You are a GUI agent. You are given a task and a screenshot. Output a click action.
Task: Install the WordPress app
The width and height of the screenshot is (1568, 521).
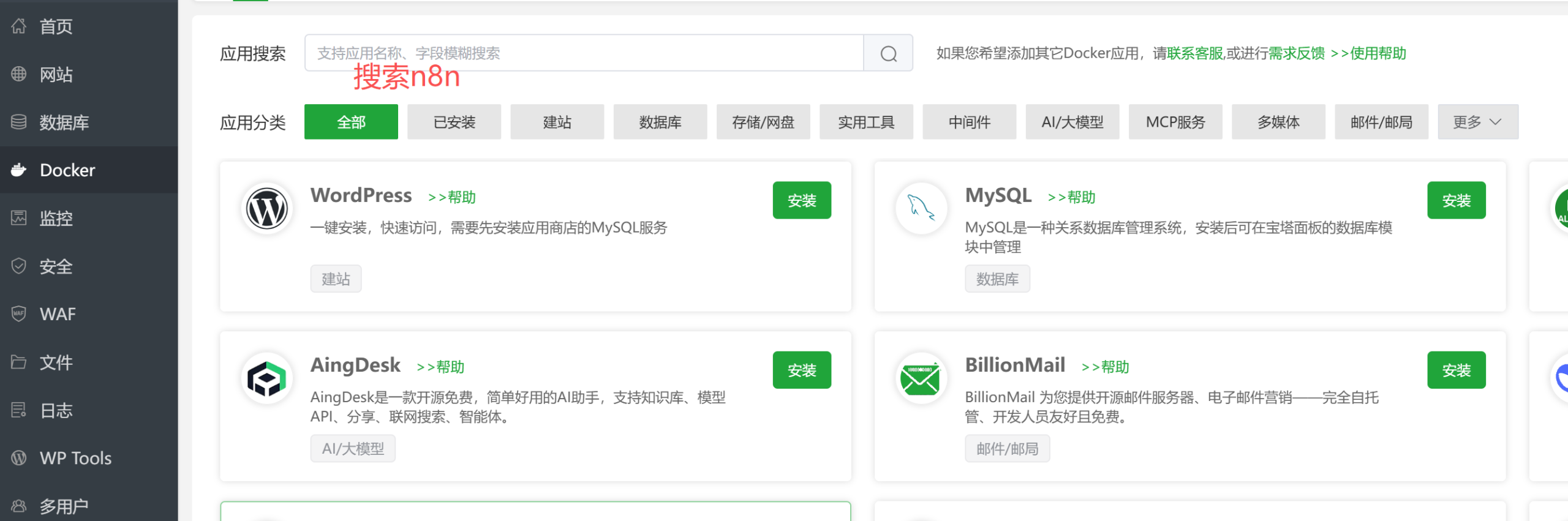tap(802, 200)
